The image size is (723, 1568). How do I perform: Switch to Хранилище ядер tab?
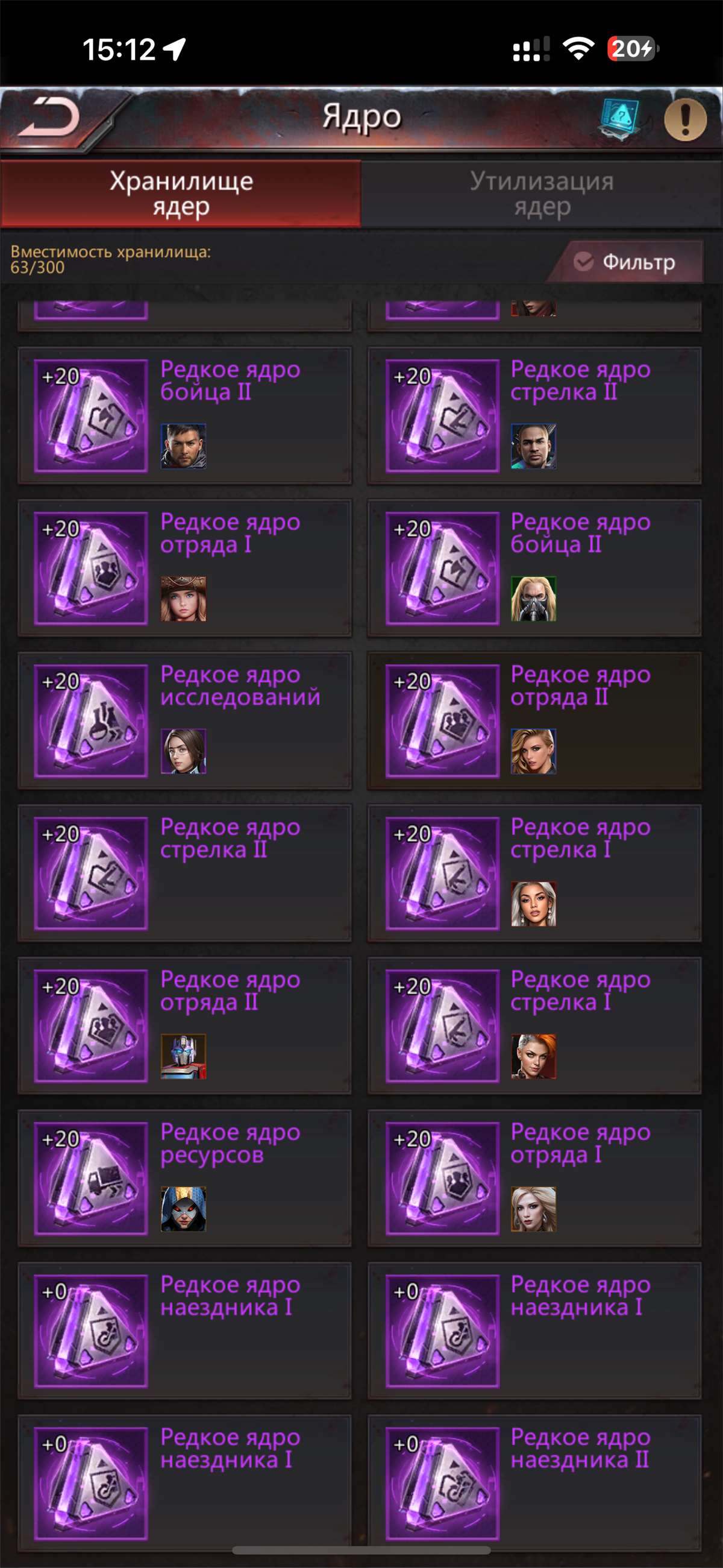[181, 194]
